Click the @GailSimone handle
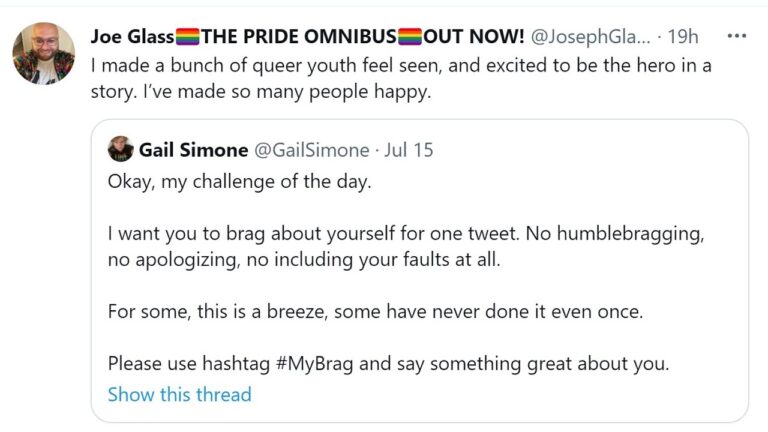This screenshot has height=432, width=768. click(312, 150)
